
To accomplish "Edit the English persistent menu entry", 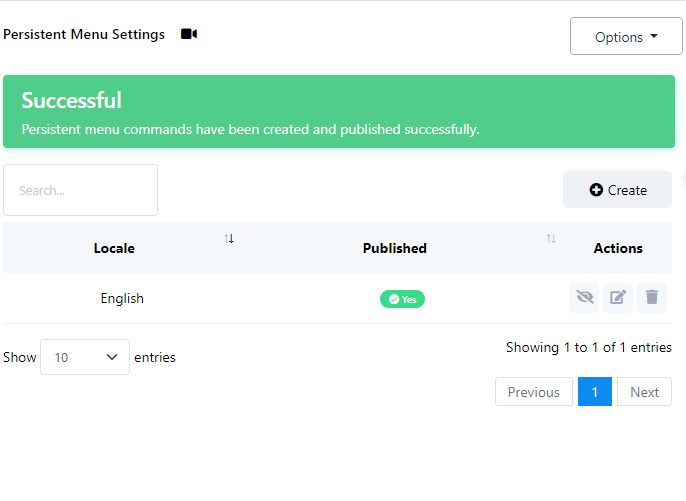I will (618, 297).
